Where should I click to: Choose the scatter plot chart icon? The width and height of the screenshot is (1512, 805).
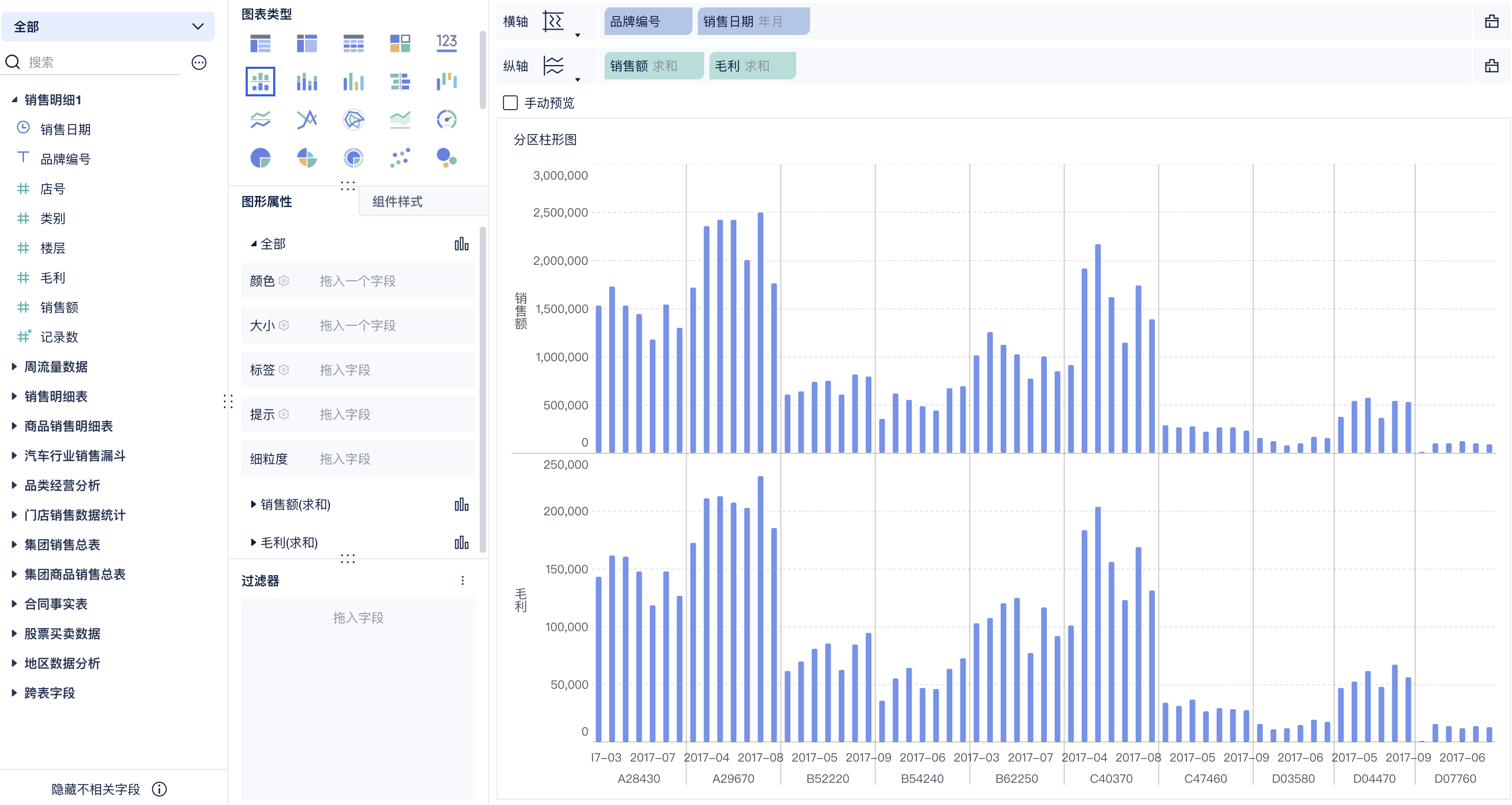click(400, 158)
